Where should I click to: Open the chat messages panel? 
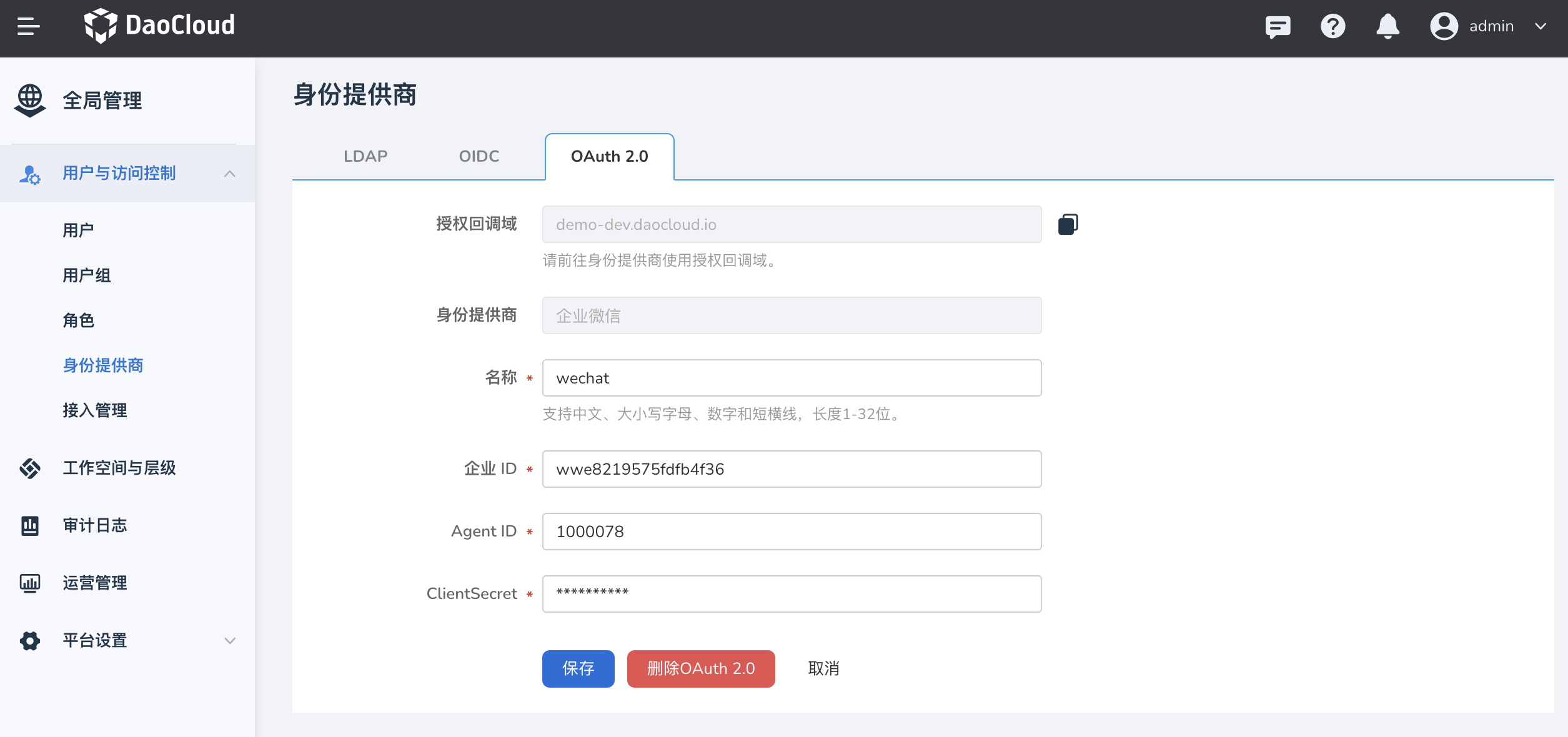[x=1278, y=26]
